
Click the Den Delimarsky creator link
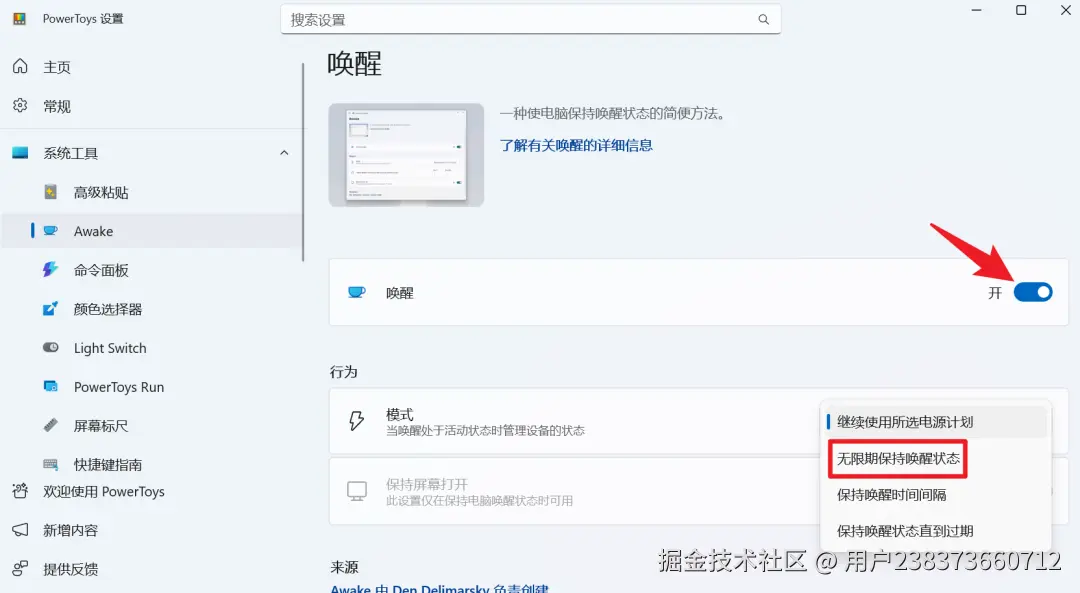438,588
